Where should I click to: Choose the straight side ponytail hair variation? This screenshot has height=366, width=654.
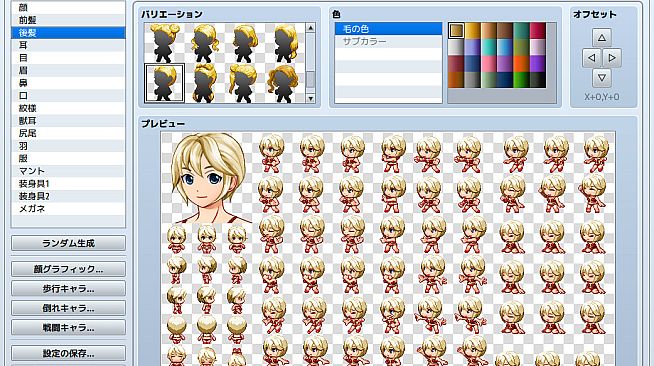[x=244, y=83]
